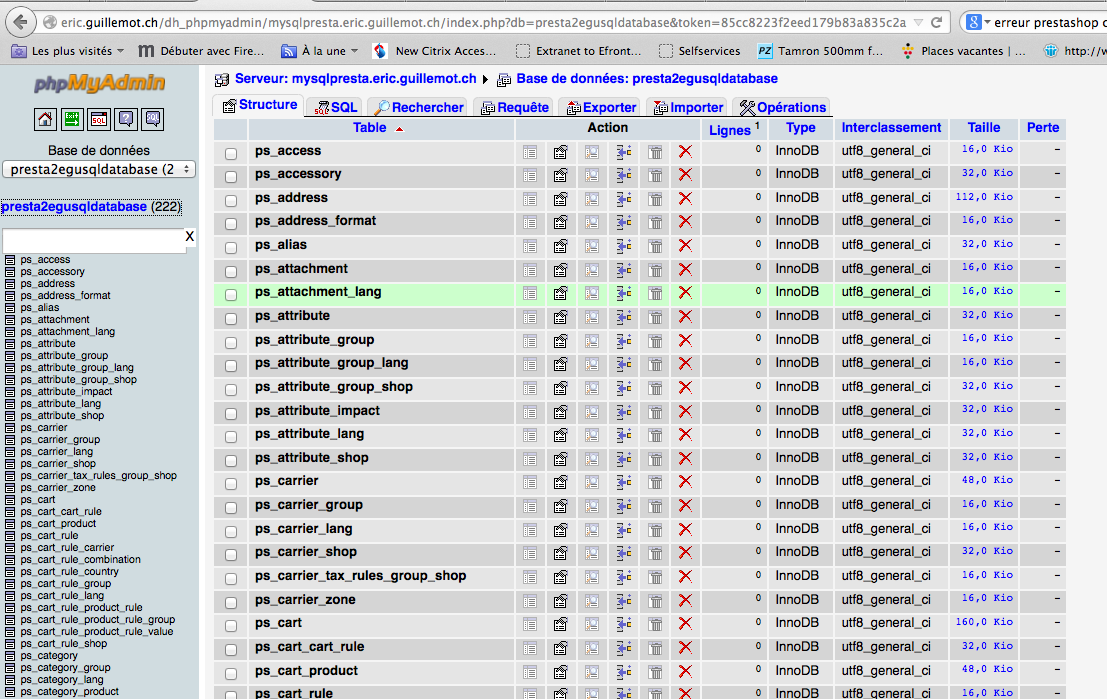Go to the Requête tab
Image resolution: width=1107 pixels, height=699 pixels.
point(515,107)
